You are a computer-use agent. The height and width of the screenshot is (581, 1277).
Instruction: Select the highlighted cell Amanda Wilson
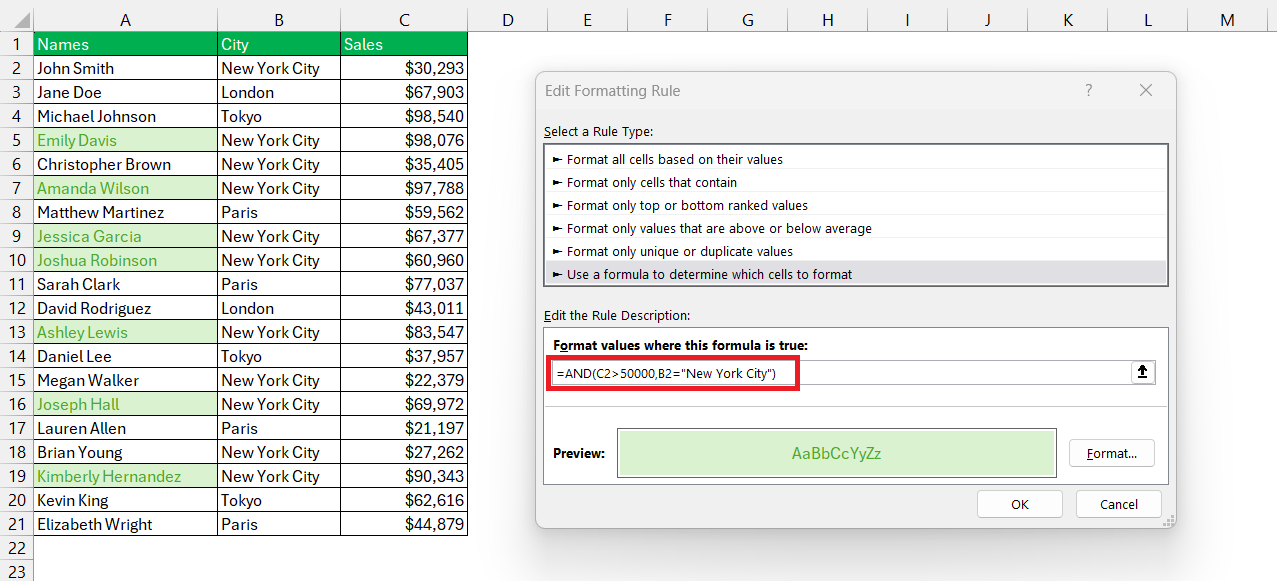tap(125, 188)
